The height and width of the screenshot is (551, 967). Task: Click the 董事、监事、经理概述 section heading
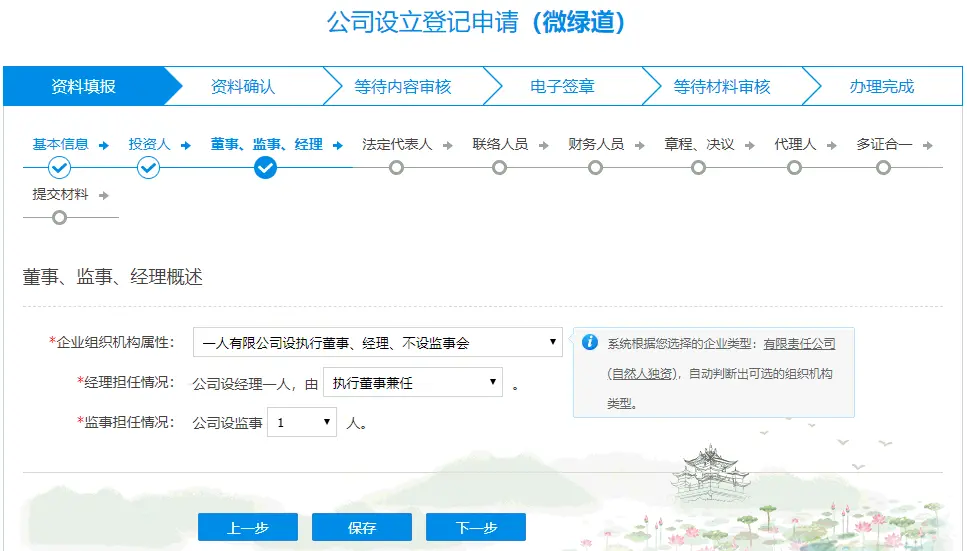(112, 277)
